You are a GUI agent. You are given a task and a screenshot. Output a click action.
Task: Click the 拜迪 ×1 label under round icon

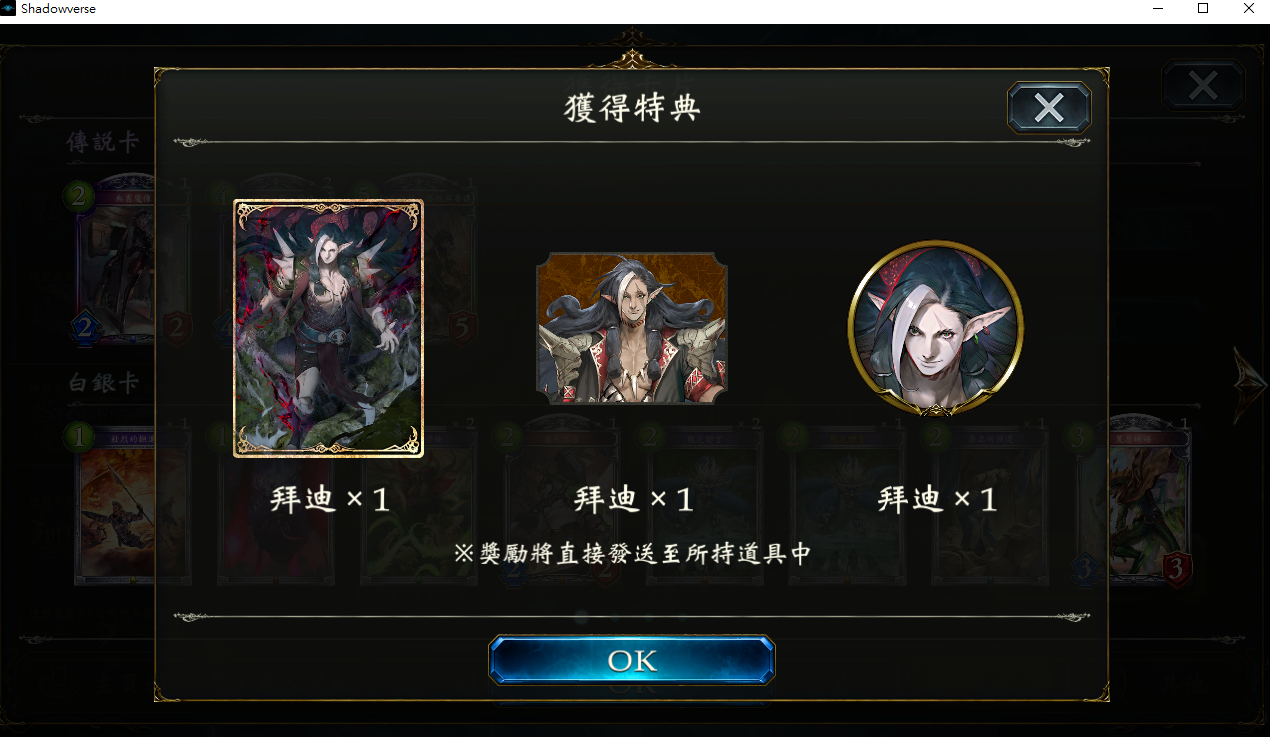point(937,499)
